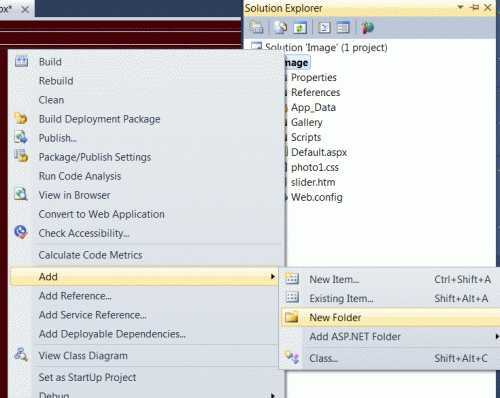Choose Class... in Add submenu
This screenshot has height=398, width=500.
324,358
